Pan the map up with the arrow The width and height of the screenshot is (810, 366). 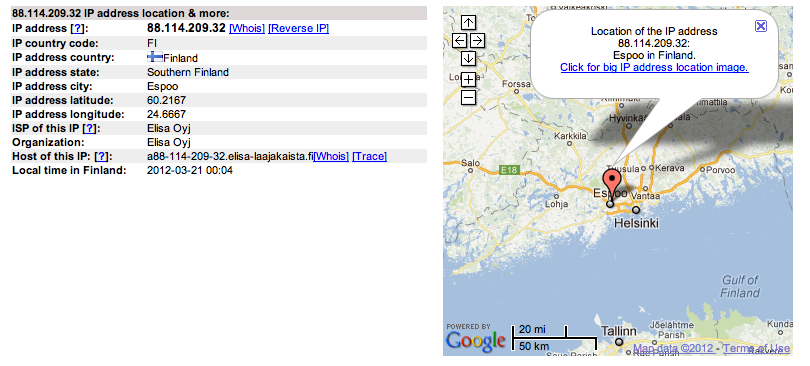click(468, 22)
